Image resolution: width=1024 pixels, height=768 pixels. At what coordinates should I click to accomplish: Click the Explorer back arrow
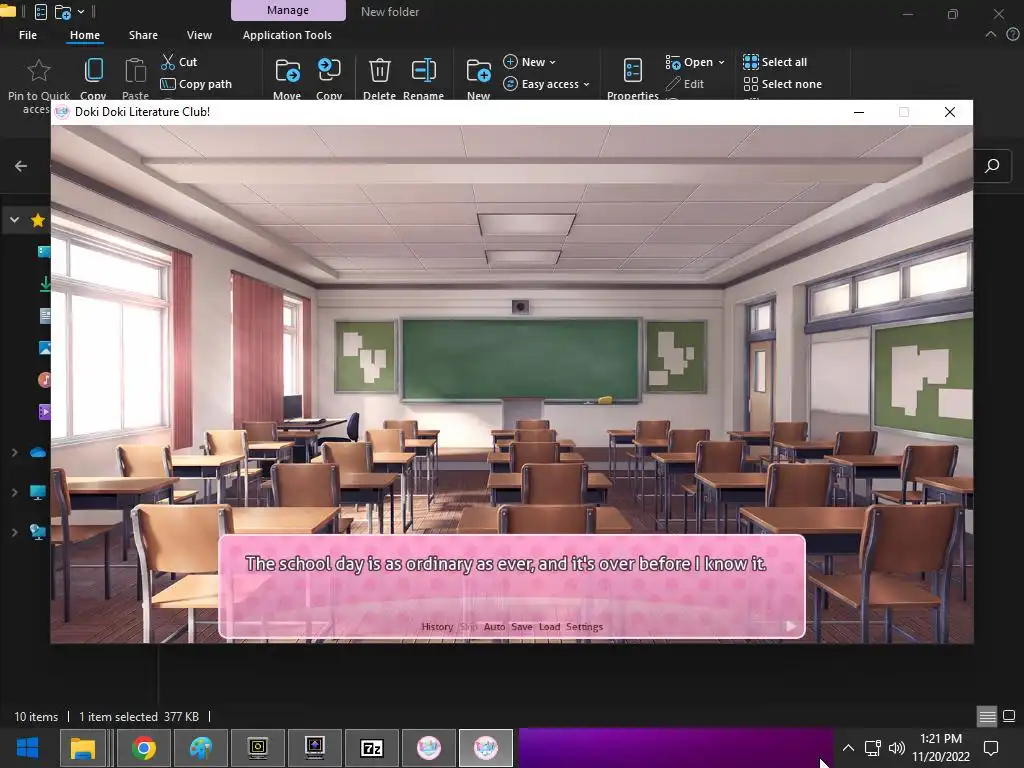21,166
